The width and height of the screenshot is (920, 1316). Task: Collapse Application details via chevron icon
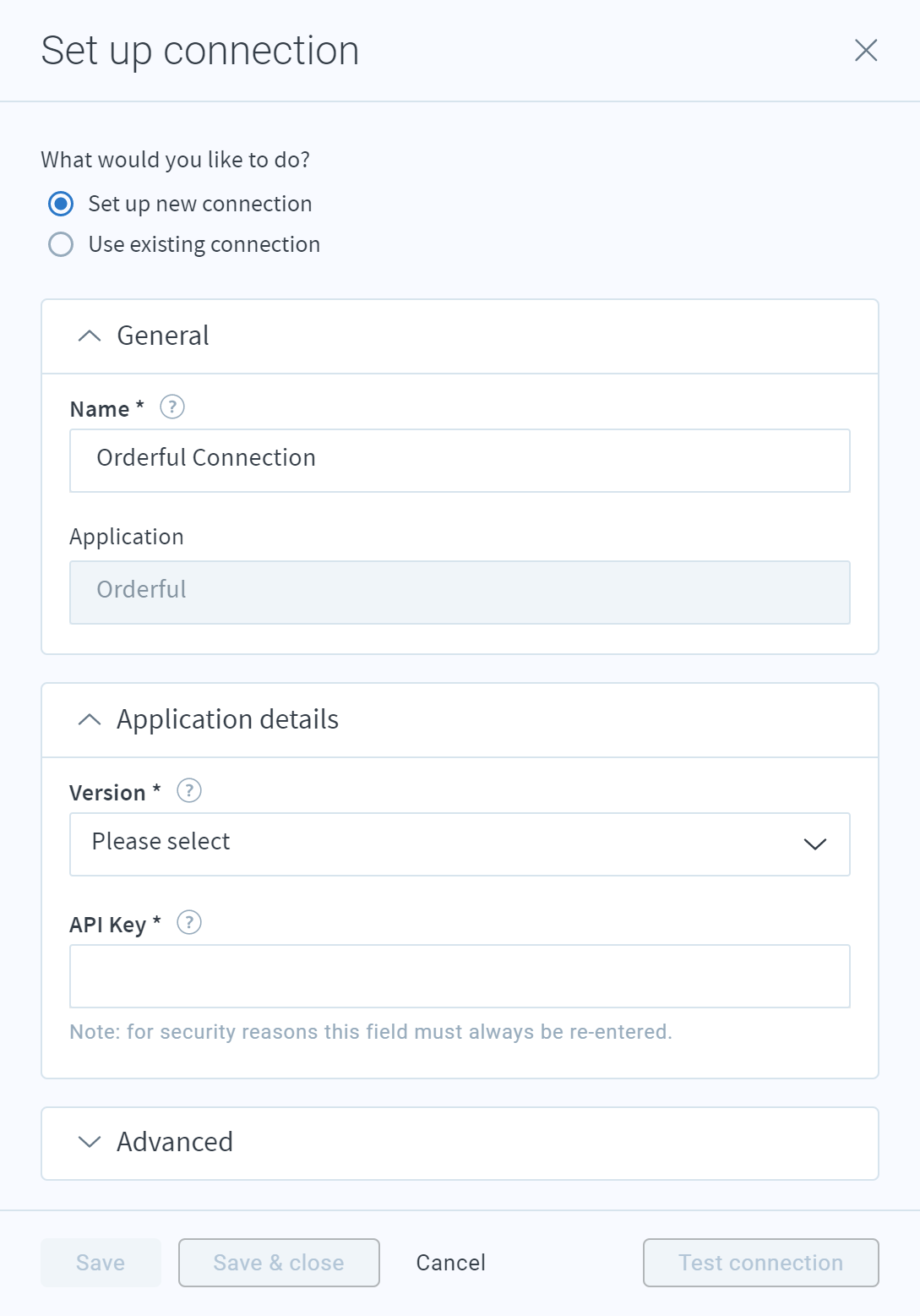pyautogui.click(x=90, y=720)
